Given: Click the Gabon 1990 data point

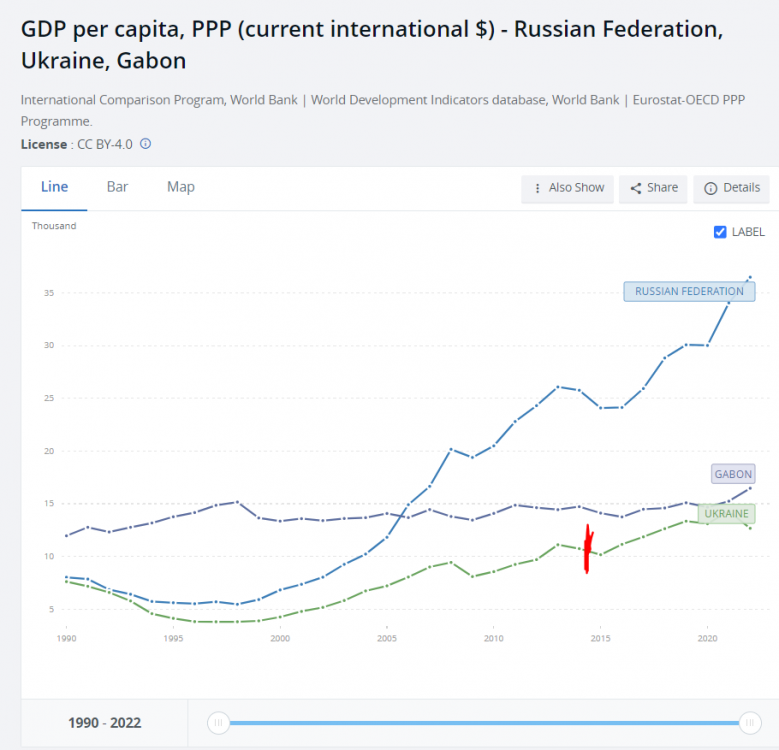Looking at the screenshot, I should pos(67,535).
